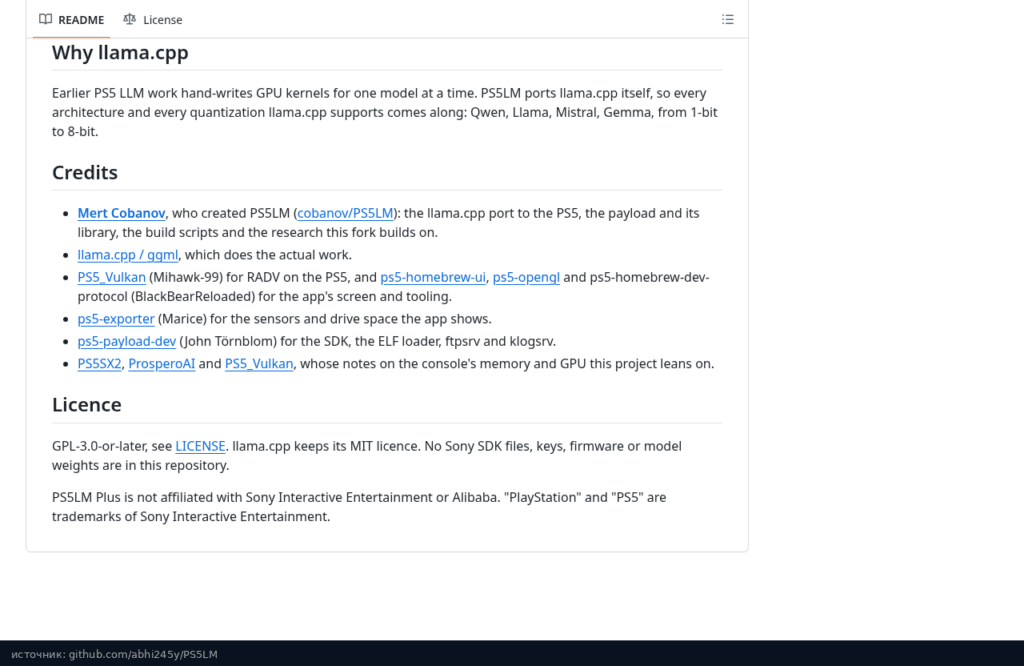
Task: Open the PS5SX2 link
Action: pos(99,363)
